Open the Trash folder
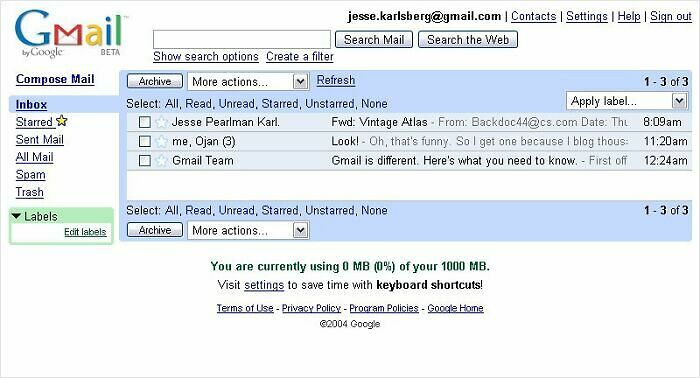Viewport: 700px width, 378px height. (29, 192)
